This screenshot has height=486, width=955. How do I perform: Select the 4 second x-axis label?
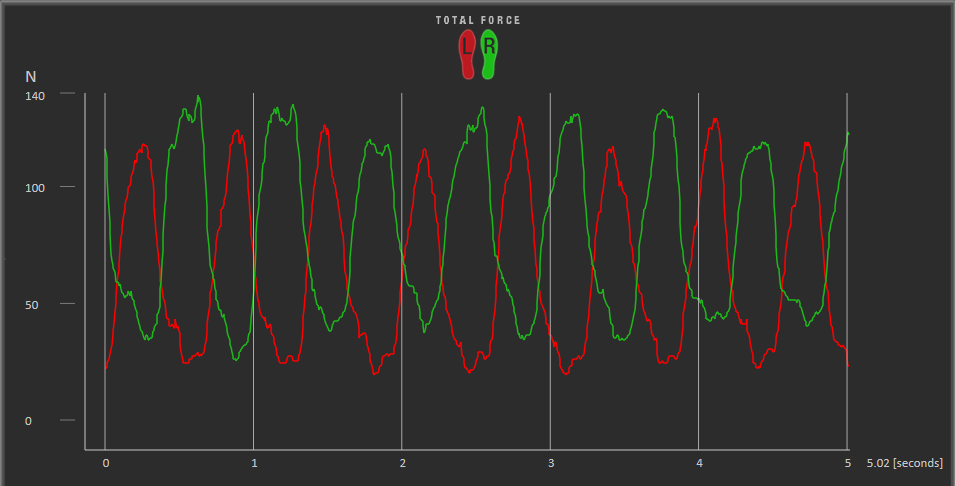pyautogui.click(x=699, y=464)
